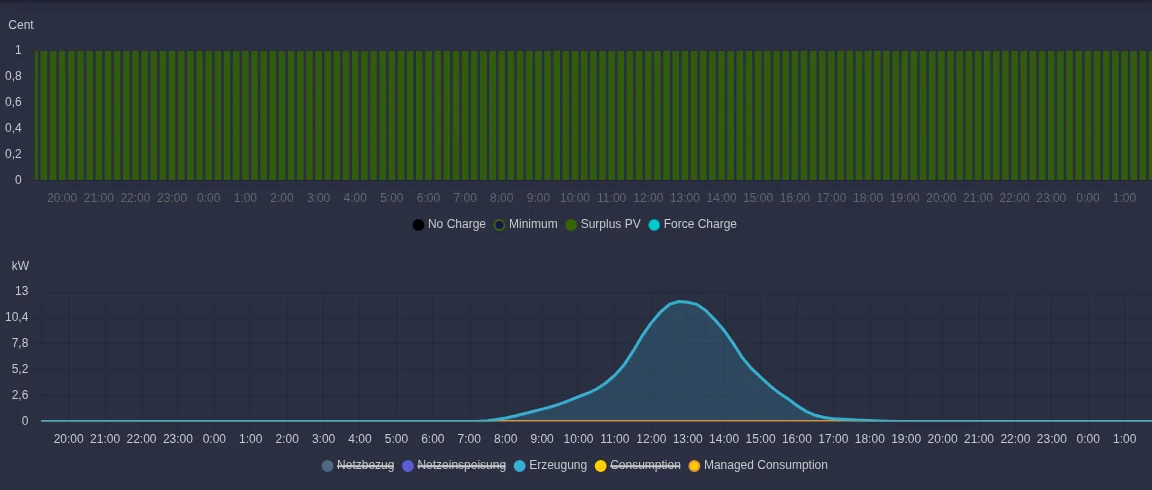Click the Cent axis unit label
The image size is (1152, 490).
(21, 25)
